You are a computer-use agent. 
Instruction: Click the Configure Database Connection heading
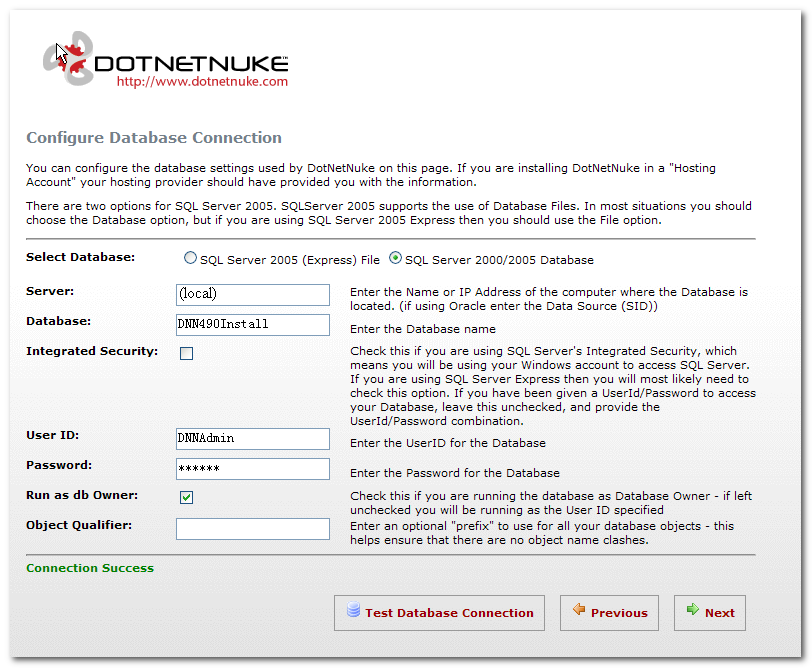click(154, 138)
